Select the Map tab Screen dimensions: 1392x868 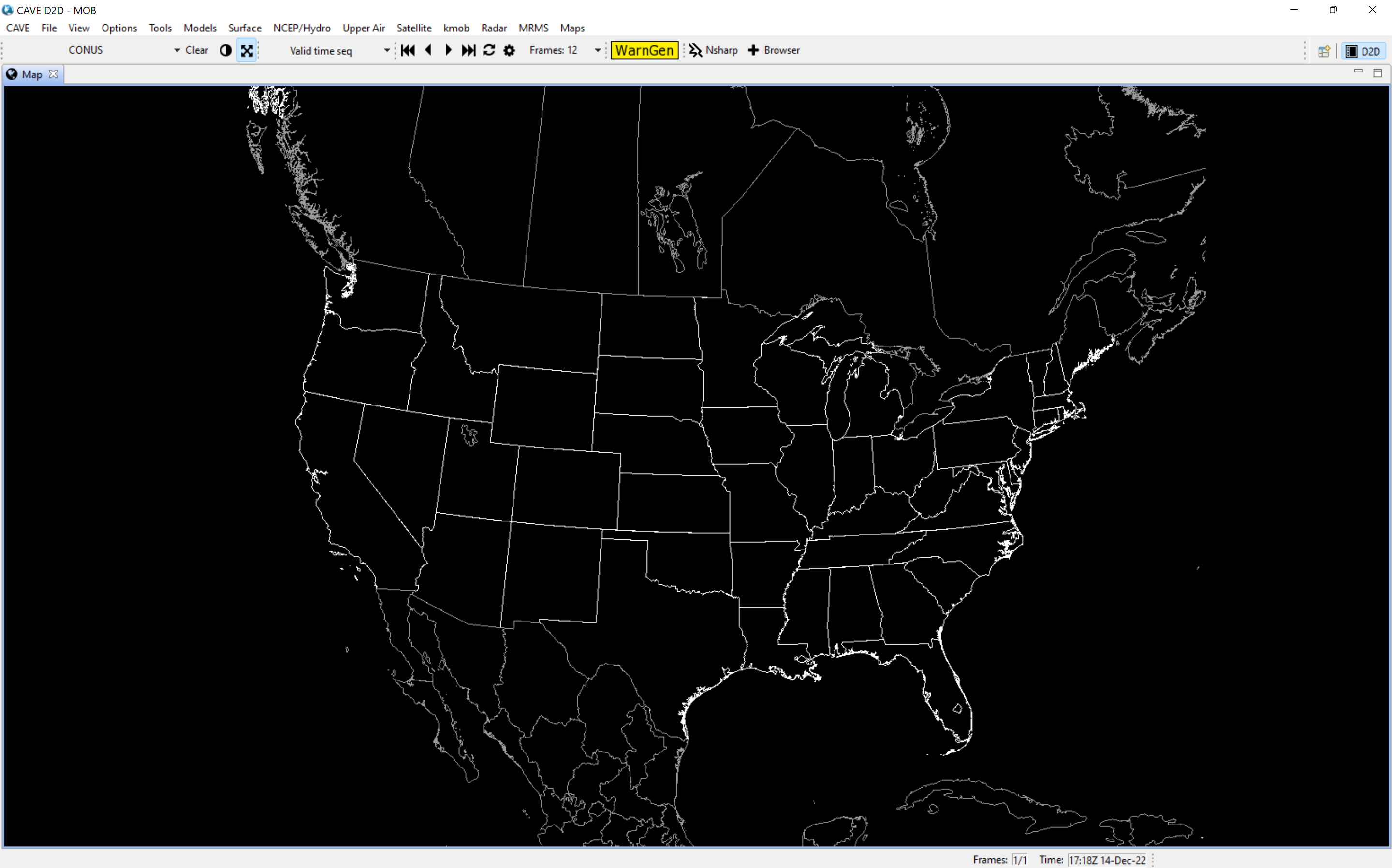pos(31,74)
